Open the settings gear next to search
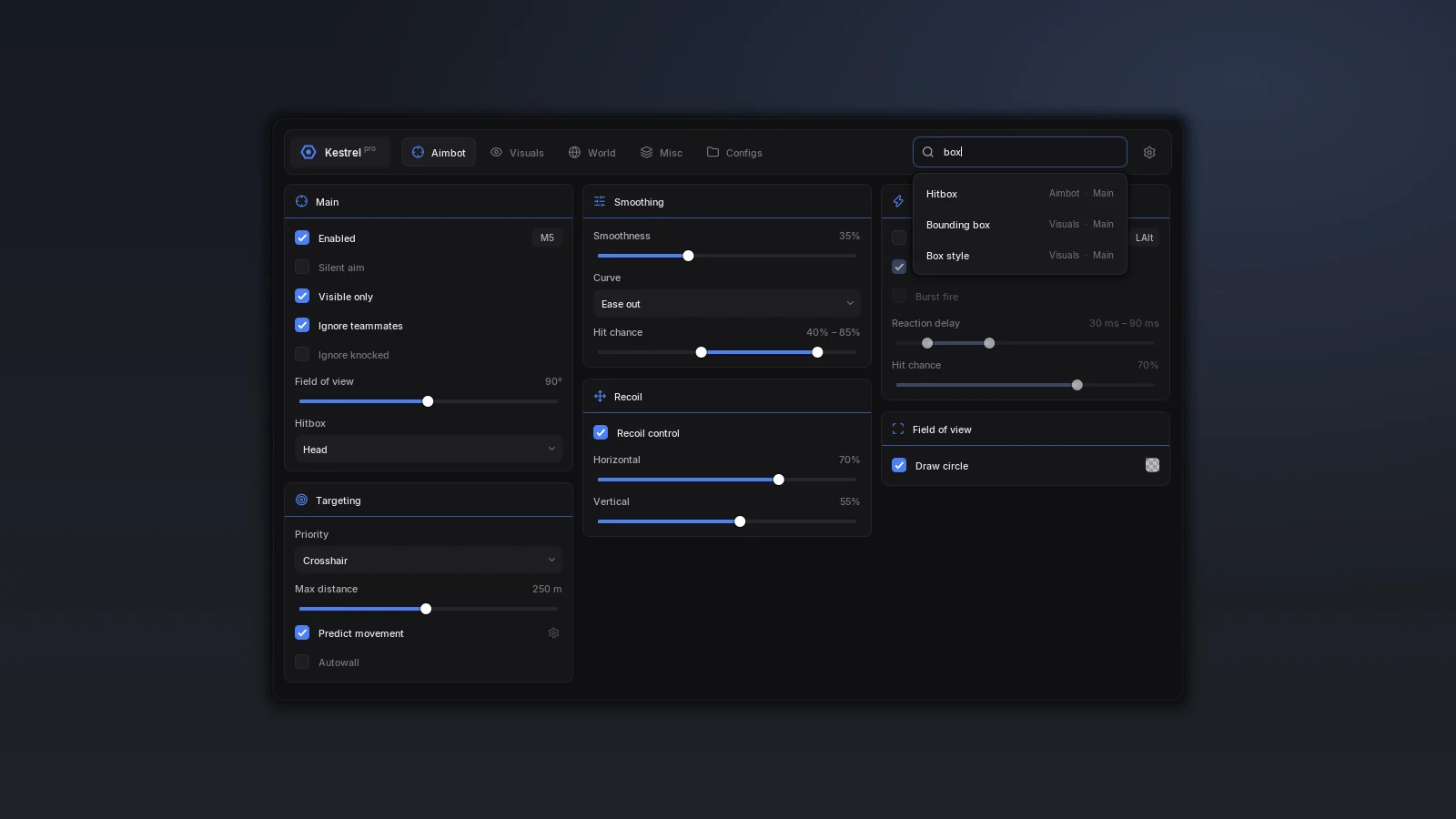This screenshot has width=1456, height=819. point(1149,153)
